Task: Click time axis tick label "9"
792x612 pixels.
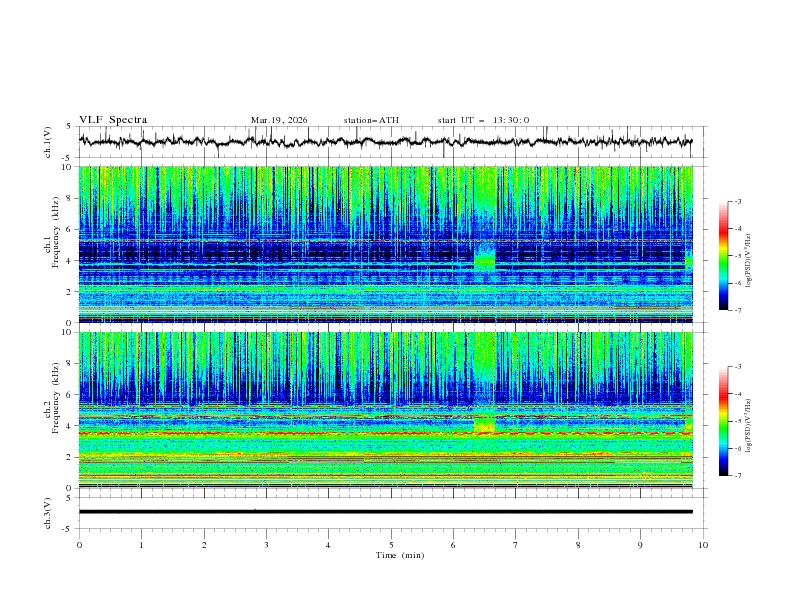Action: pos(640,545)
